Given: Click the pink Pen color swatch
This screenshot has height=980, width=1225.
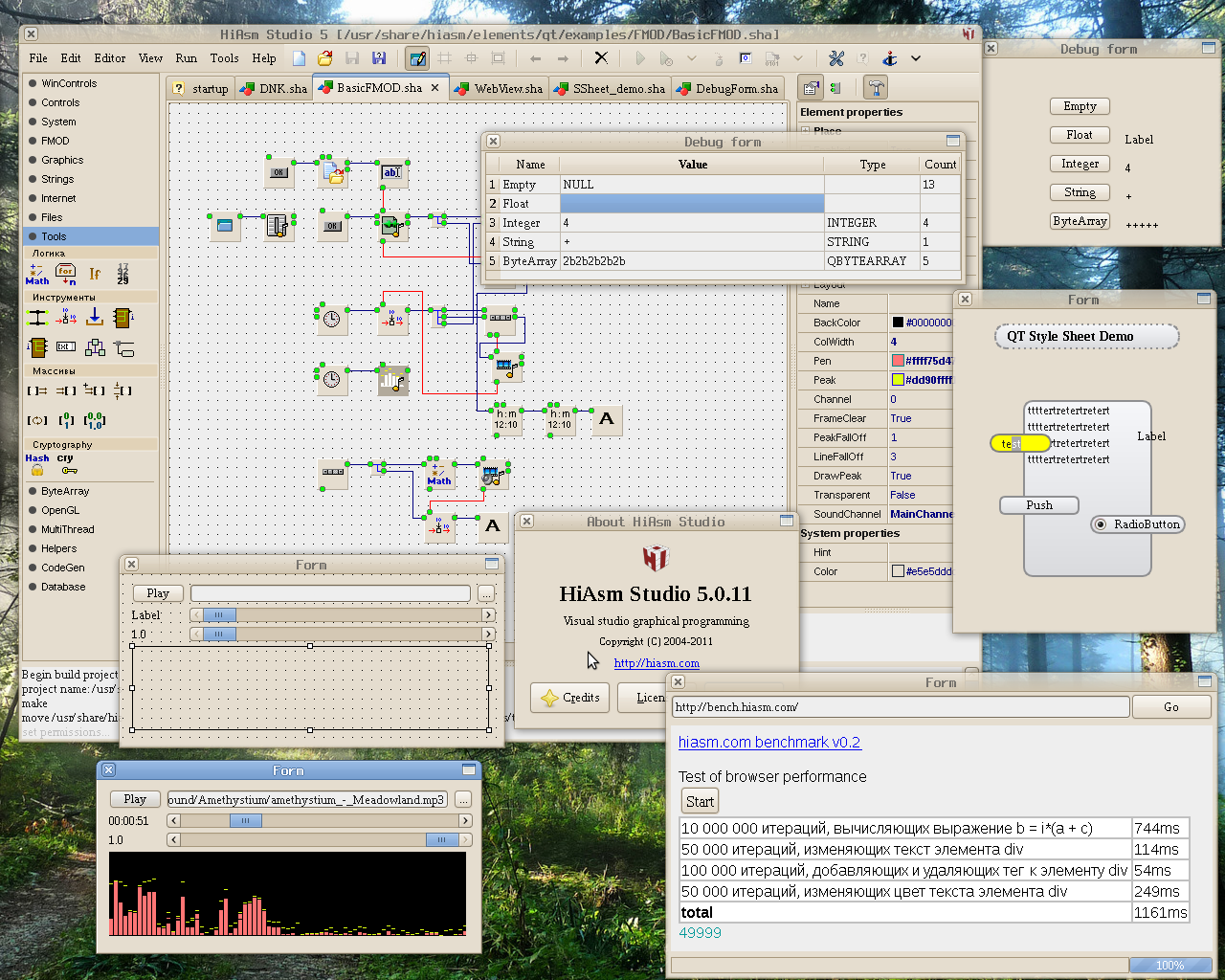Looking at the screenshot, I should coord(898,361).
